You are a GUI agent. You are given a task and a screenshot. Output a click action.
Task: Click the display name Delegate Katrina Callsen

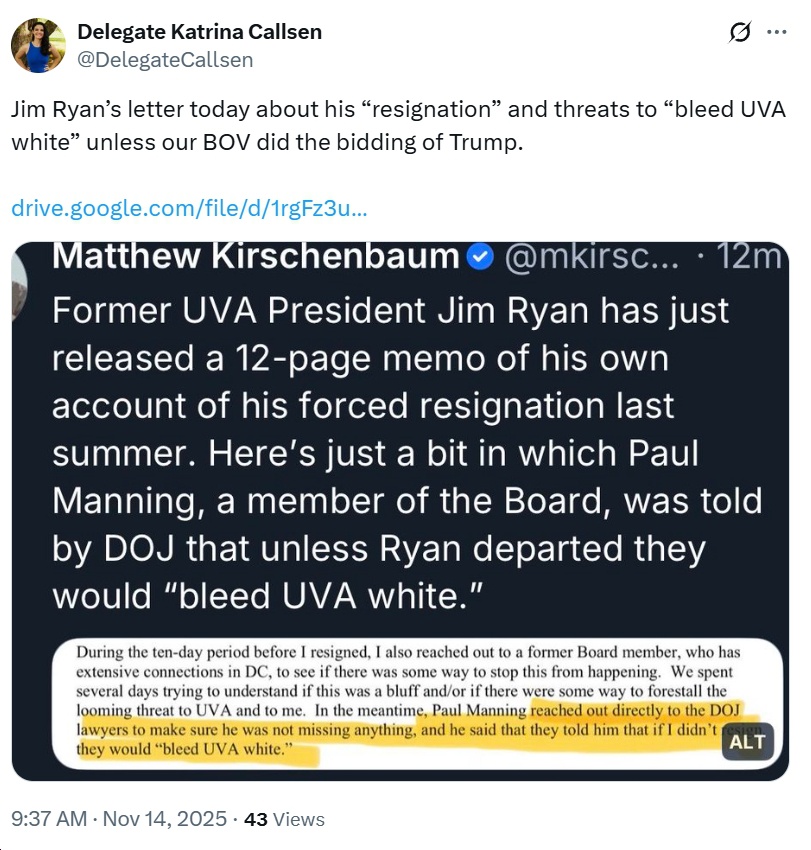[x=200, y=32]
